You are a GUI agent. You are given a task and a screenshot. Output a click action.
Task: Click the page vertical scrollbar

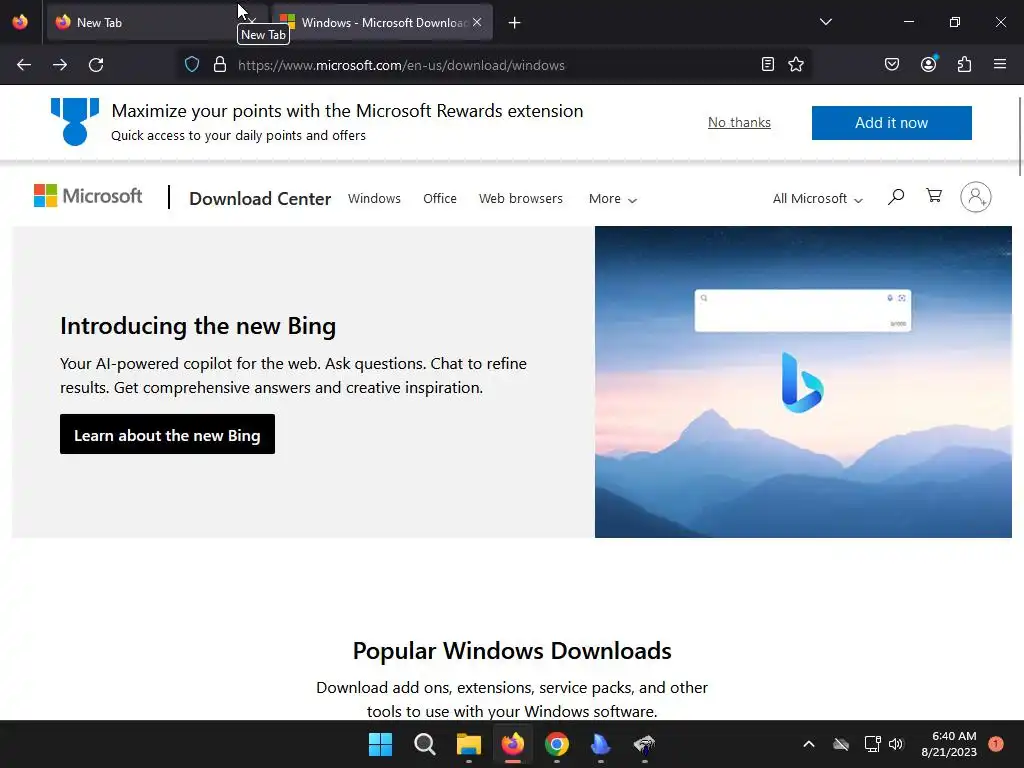point(1019,136)
